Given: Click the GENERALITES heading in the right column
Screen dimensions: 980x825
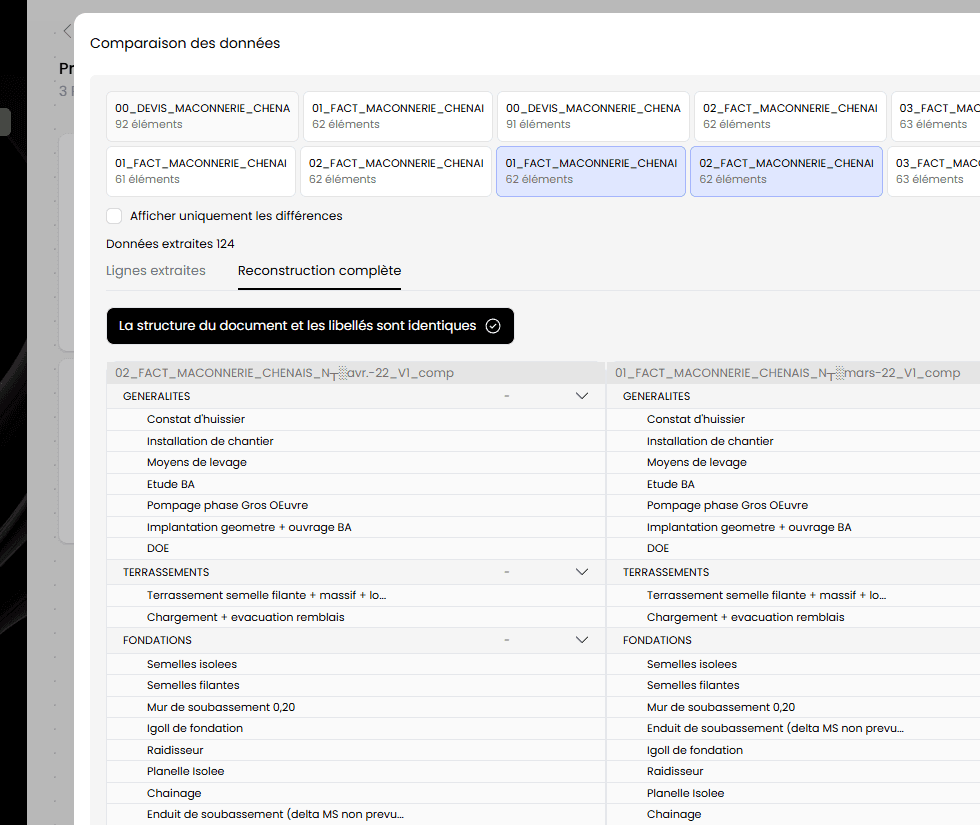Looking at the screenshot, I should 656,396.
